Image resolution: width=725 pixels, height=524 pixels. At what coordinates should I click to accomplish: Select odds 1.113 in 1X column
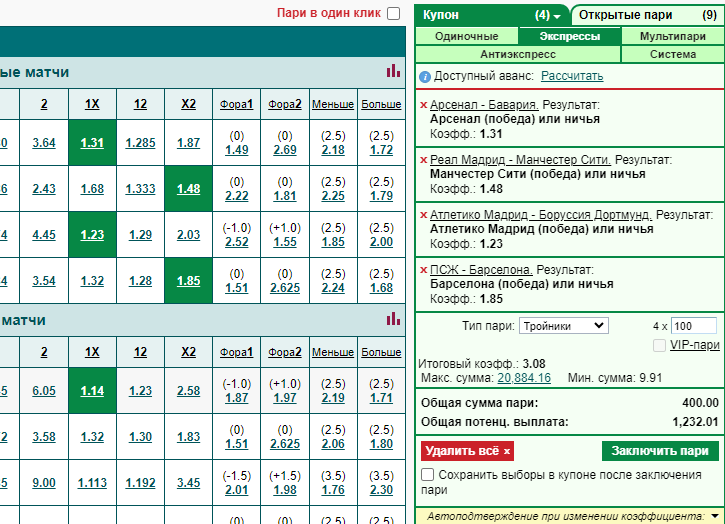coord(92,483)
